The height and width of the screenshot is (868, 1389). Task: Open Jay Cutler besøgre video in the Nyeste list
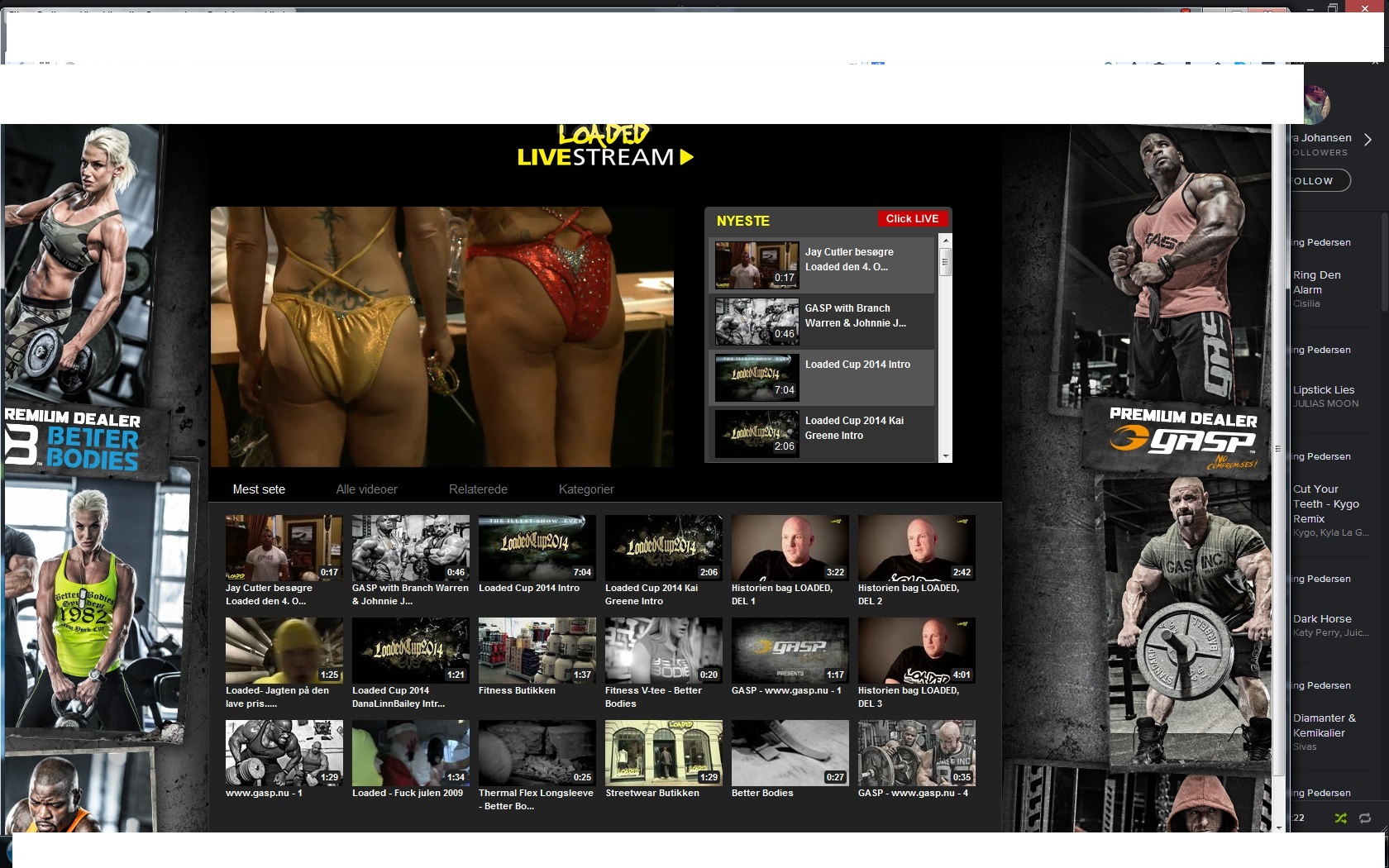tap(822, 265)
